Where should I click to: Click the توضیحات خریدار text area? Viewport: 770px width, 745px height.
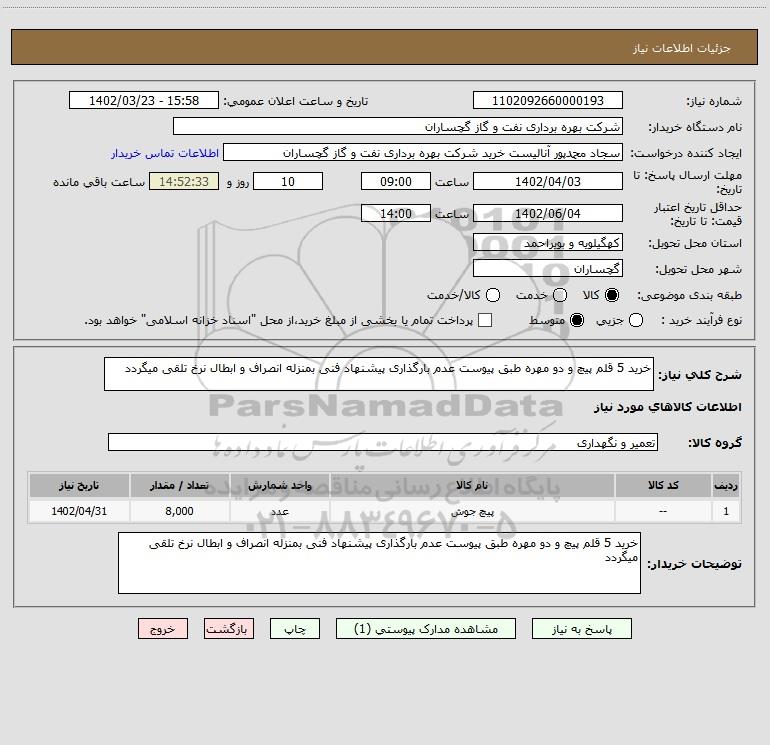click(379, 563)
